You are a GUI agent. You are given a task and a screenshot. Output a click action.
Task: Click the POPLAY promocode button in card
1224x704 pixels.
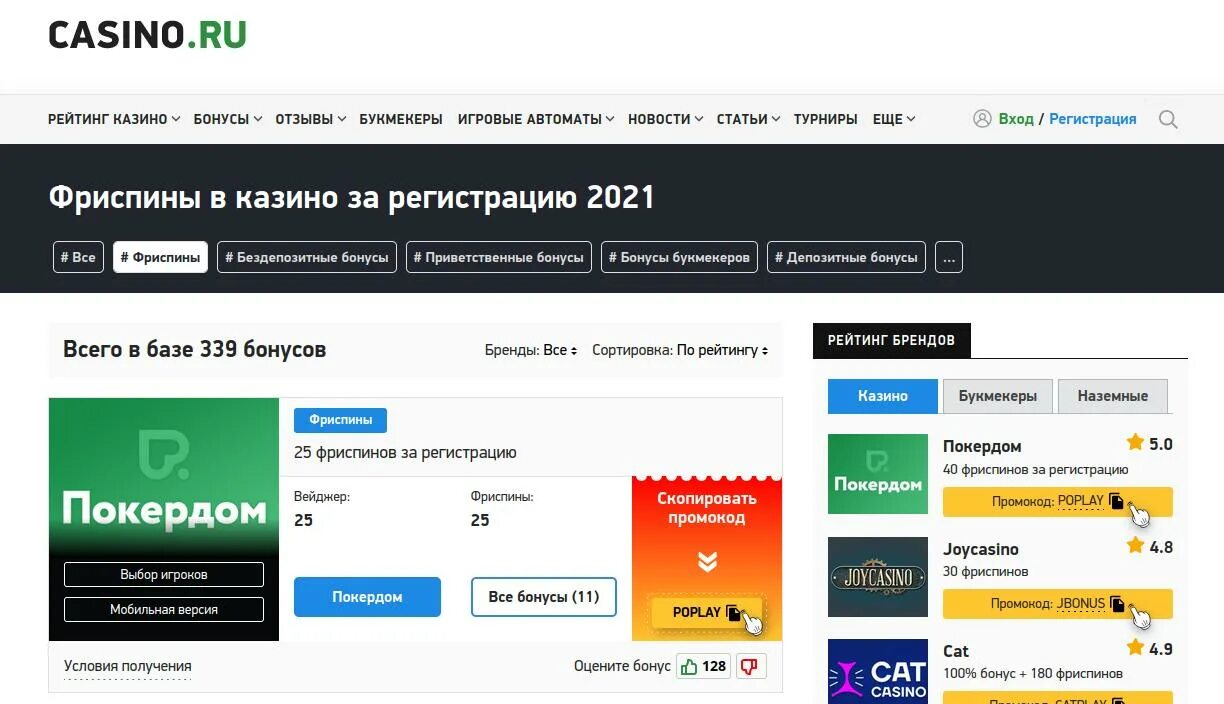pos(707,612)
